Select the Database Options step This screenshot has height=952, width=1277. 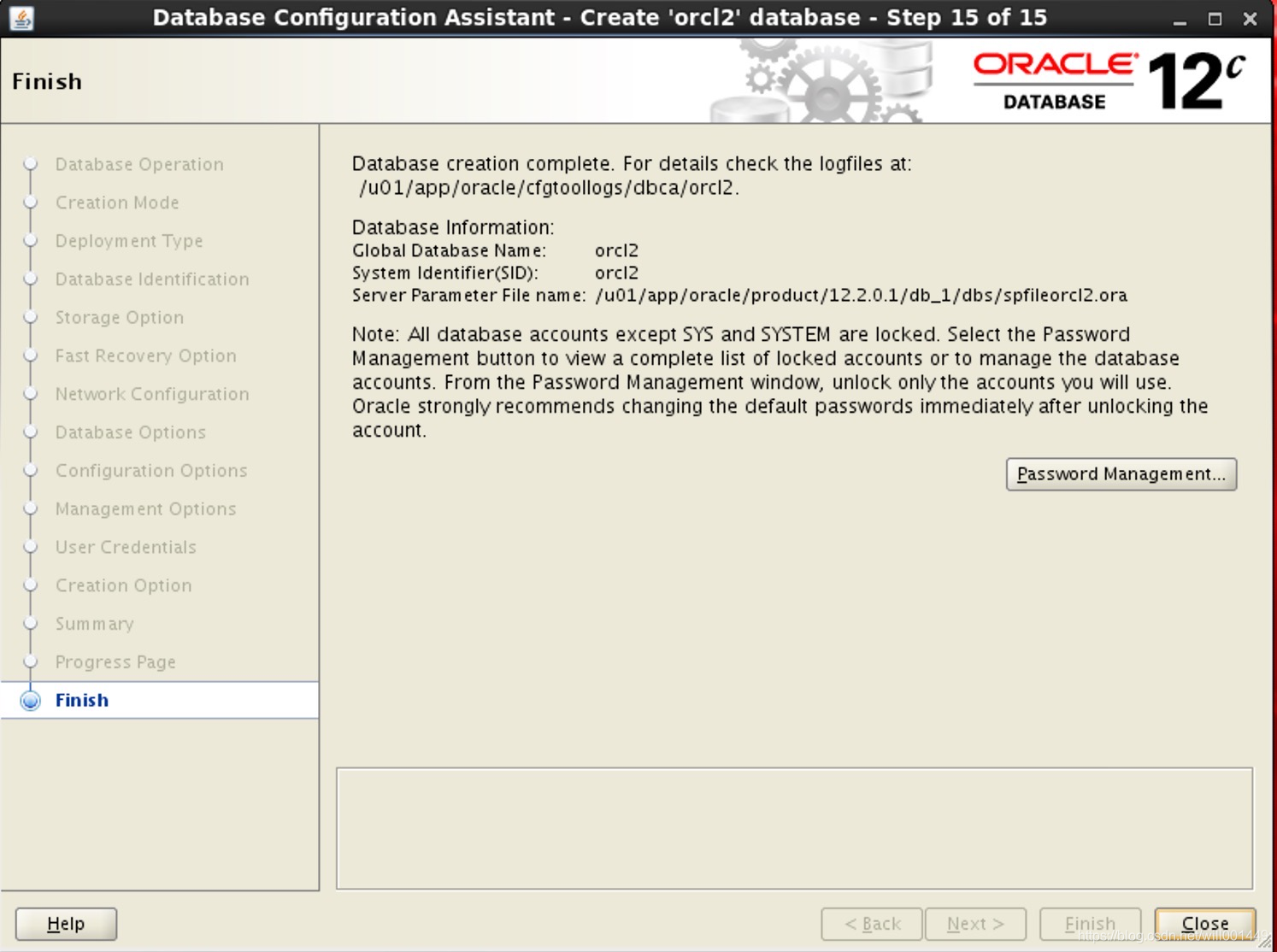131,432
